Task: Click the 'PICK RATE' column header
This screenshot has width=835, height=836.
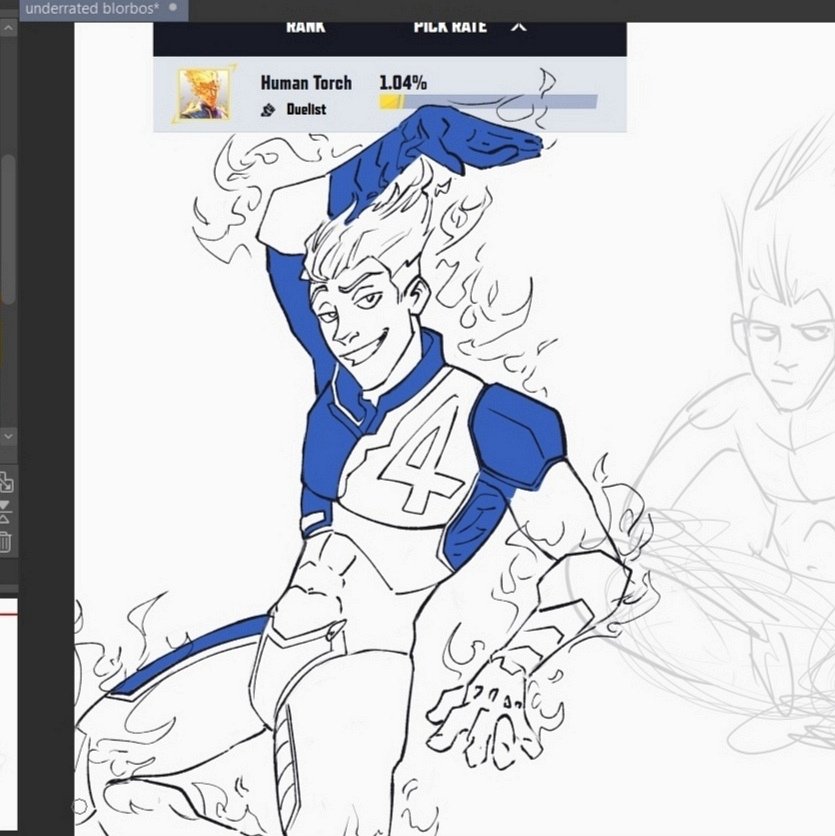Action: point(450,27)
